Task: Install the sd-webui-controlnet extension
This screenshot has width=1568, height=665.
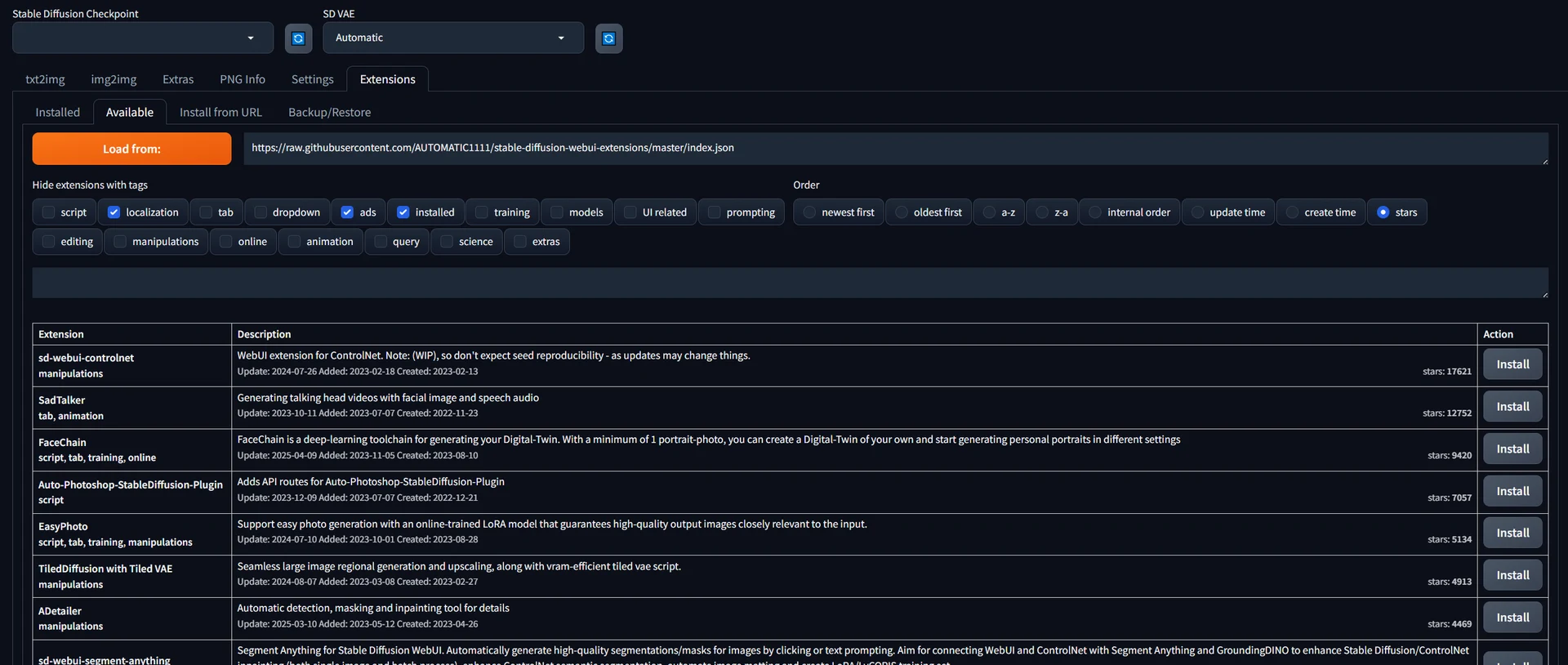Action: coord(1512,364)
